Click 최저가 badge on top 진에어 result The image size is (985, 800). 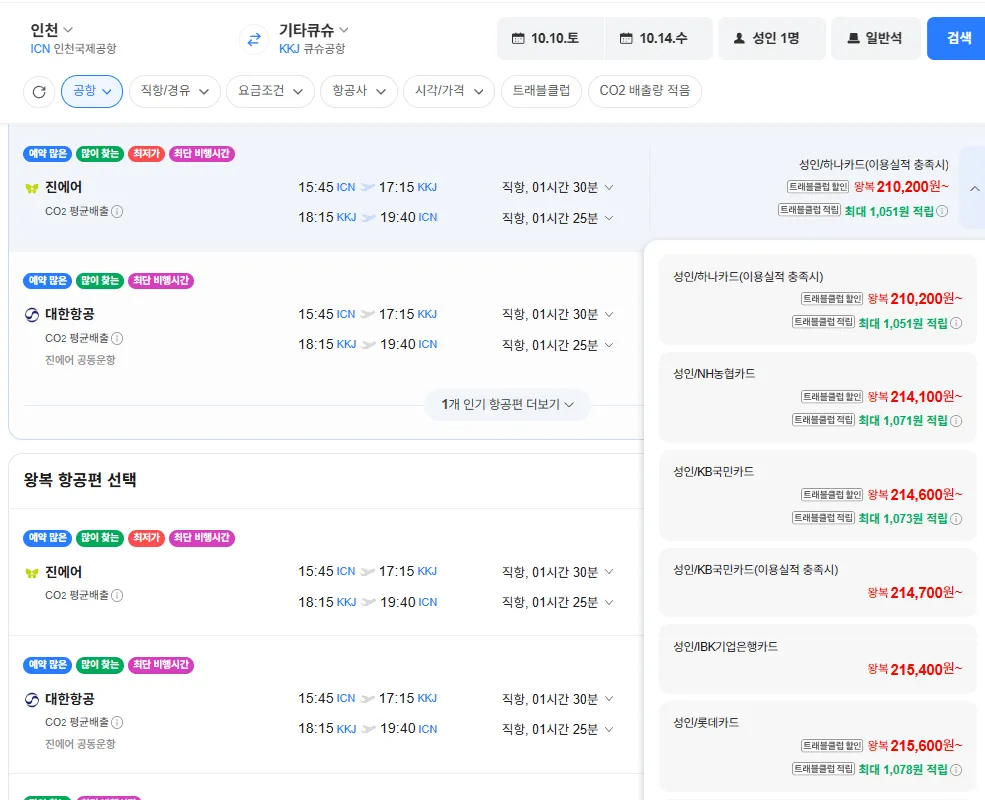coord(146,154)
